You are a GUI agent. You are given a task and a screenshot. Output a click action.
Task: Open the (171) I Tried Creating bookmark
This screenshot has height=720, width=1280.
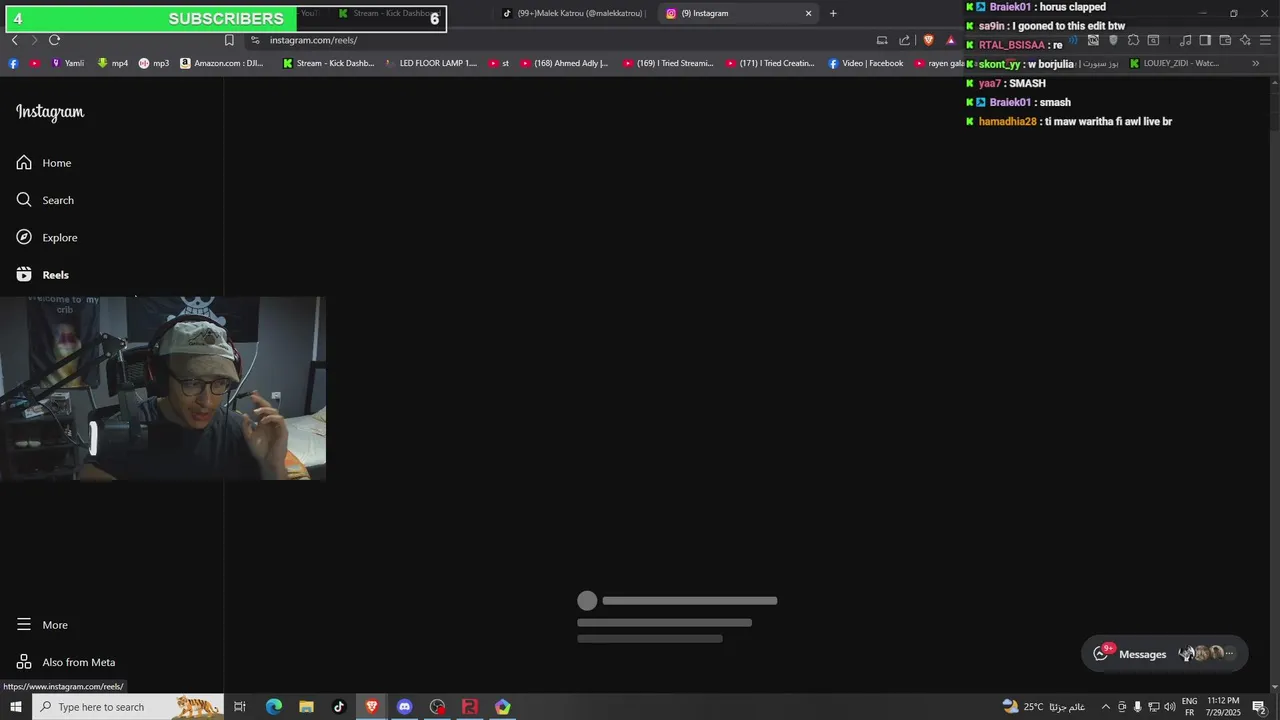771,63
